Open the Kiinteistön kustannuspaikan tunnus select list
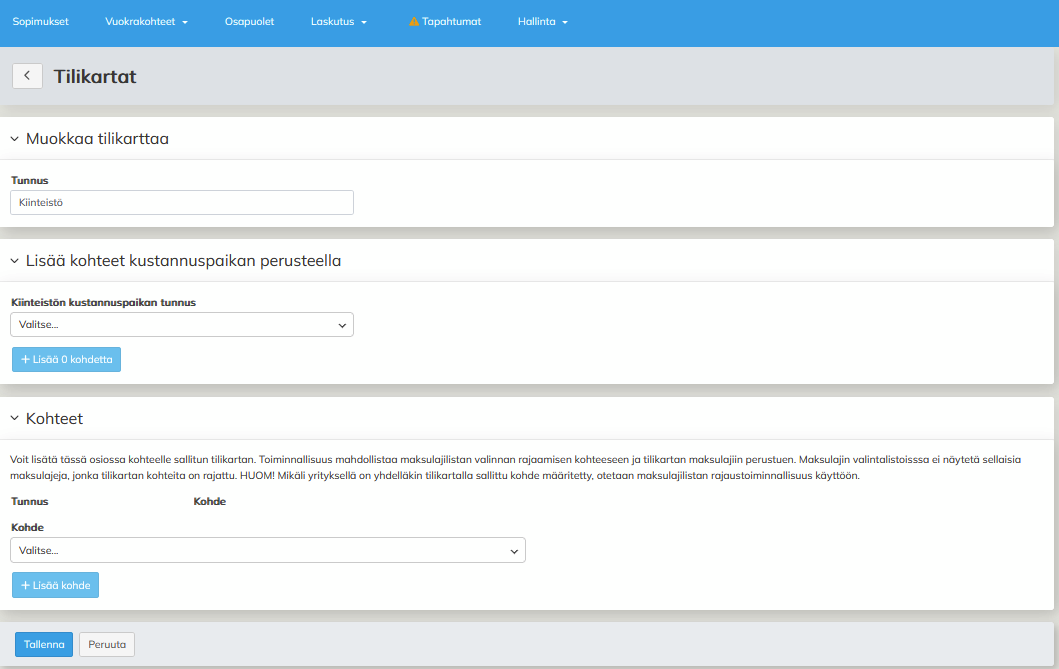 pyautogui.click(x=182, y=325)
